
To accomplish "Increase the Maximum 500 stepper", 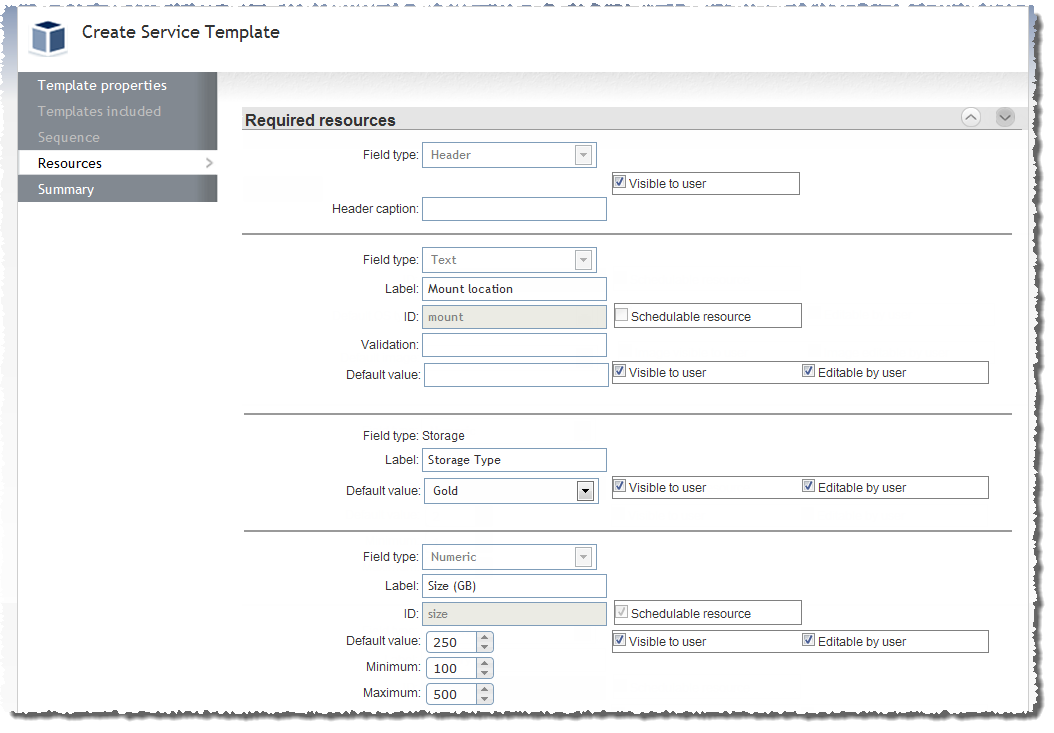I will coord(485,689).
